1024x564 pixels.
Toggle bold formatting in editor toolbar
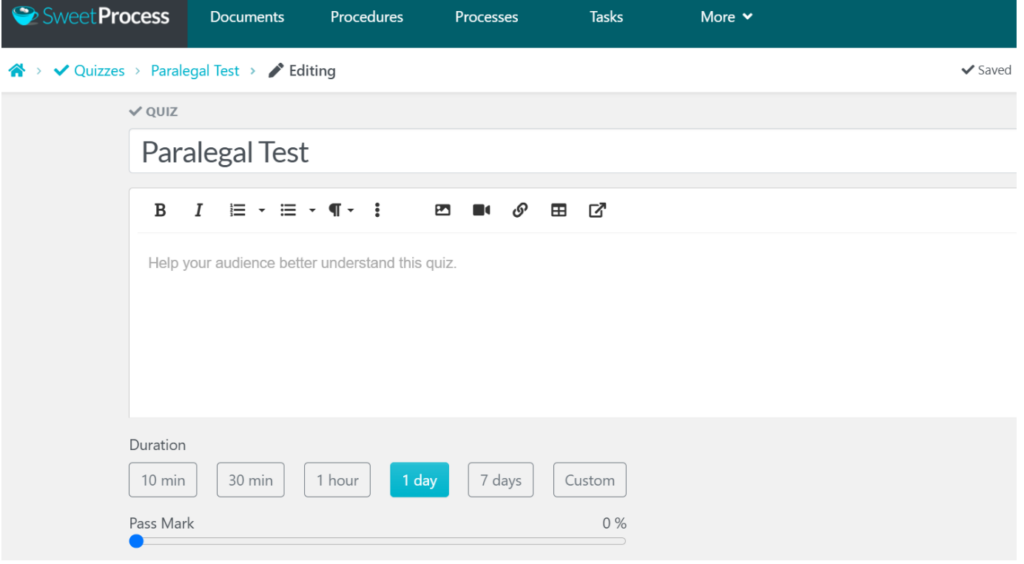click(160, 210)
